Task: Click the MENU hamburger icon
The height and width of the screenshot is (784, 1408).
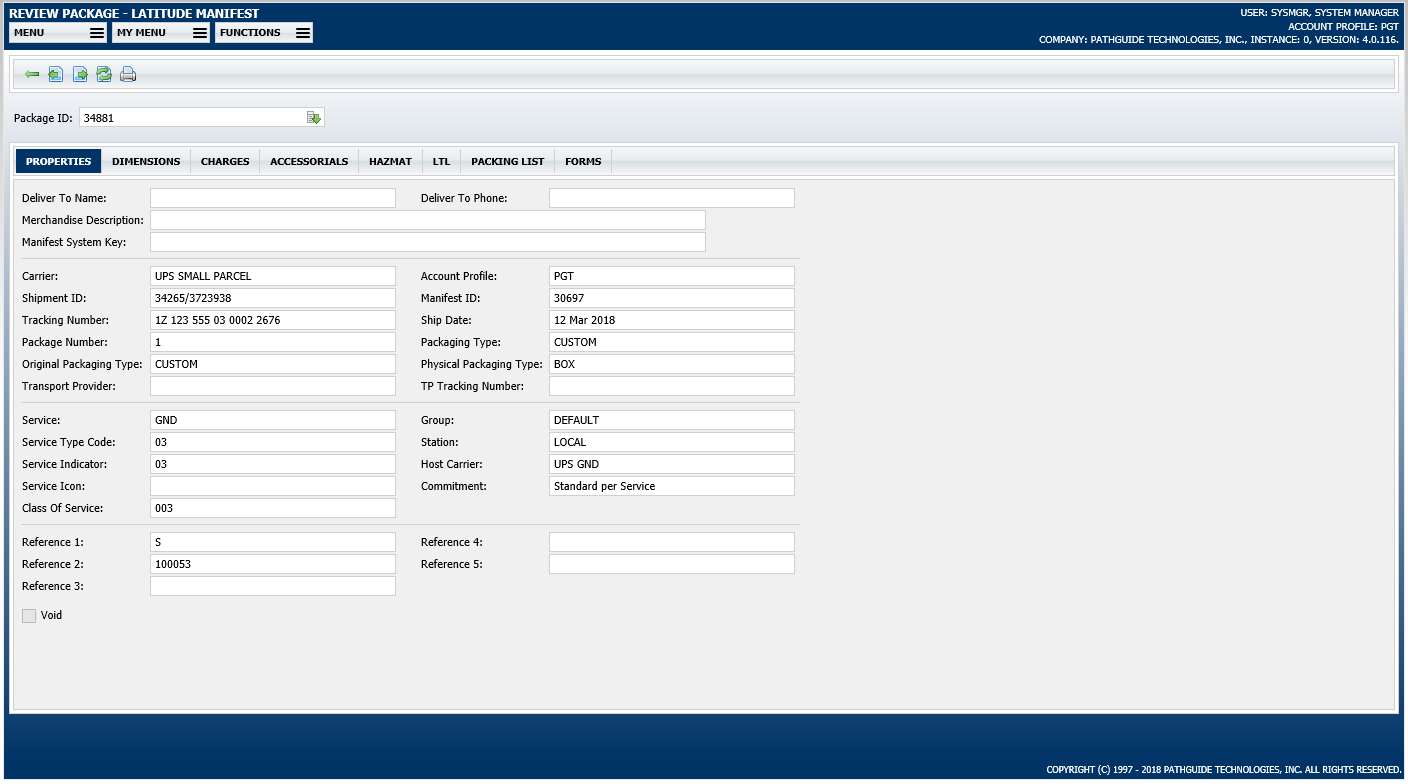Action: click(97, 32)
